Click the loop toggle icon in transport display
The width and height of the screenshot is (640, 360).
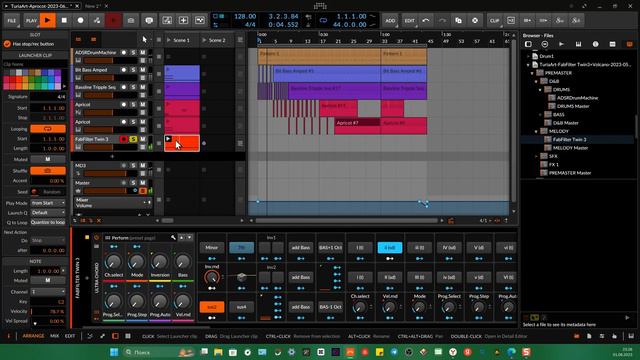323,20
